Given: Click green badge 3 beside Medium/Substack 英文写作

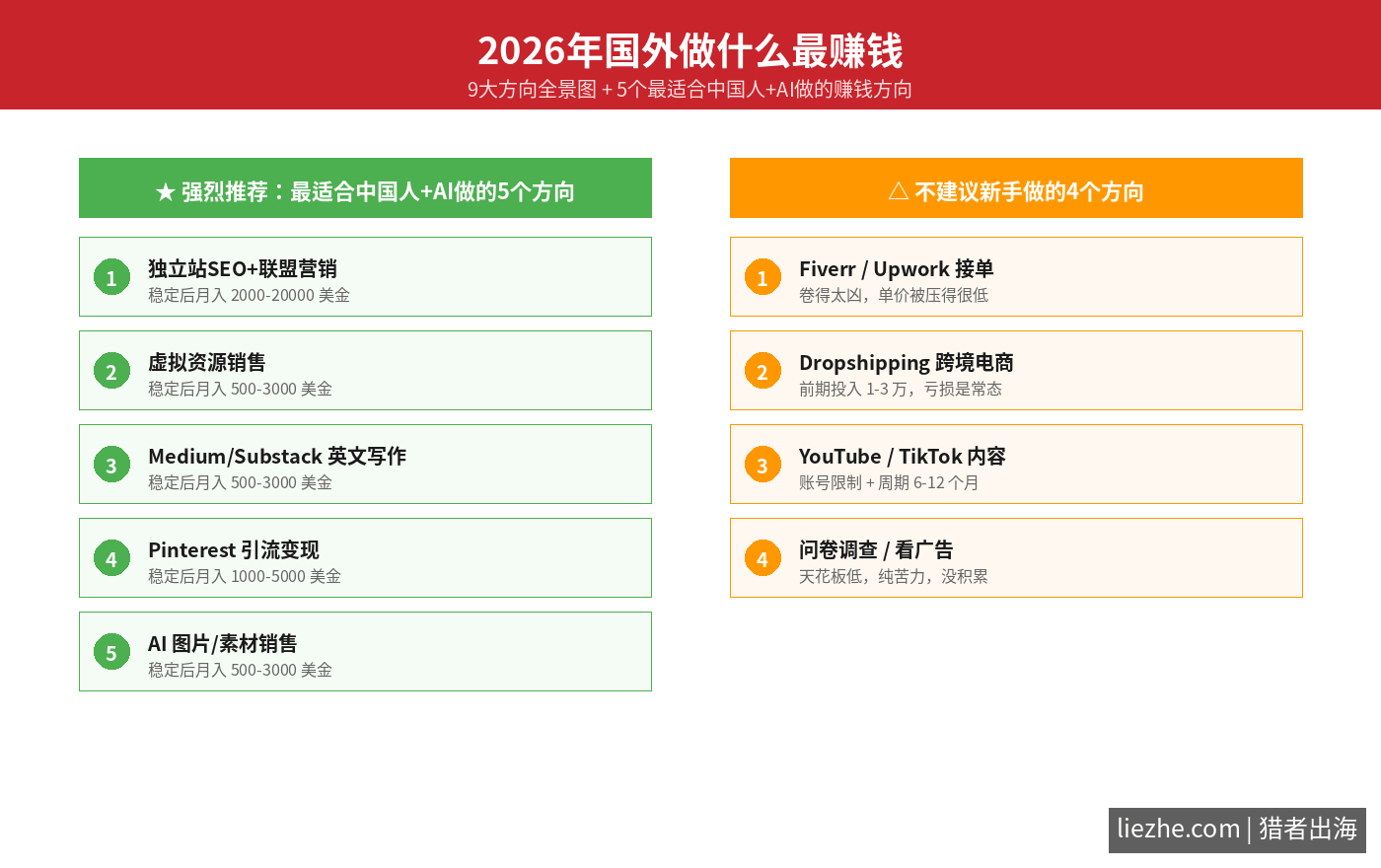Looking at the screenshot, I should [x=111, y=465].
